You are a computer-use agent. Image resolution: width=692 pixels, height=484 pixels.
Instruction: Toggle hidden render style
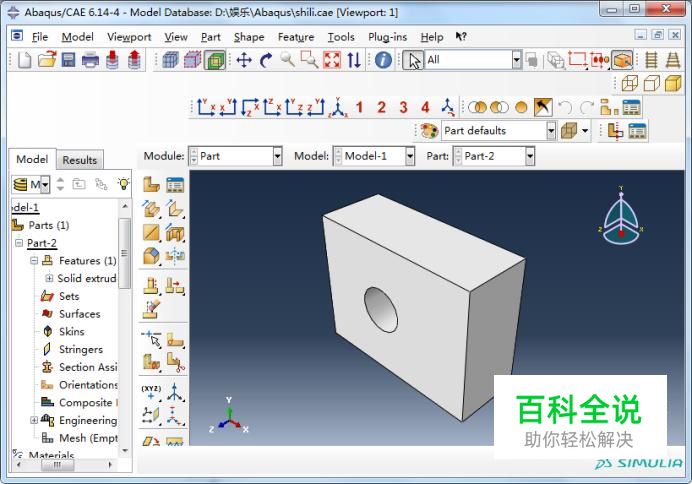click(652, 83)
